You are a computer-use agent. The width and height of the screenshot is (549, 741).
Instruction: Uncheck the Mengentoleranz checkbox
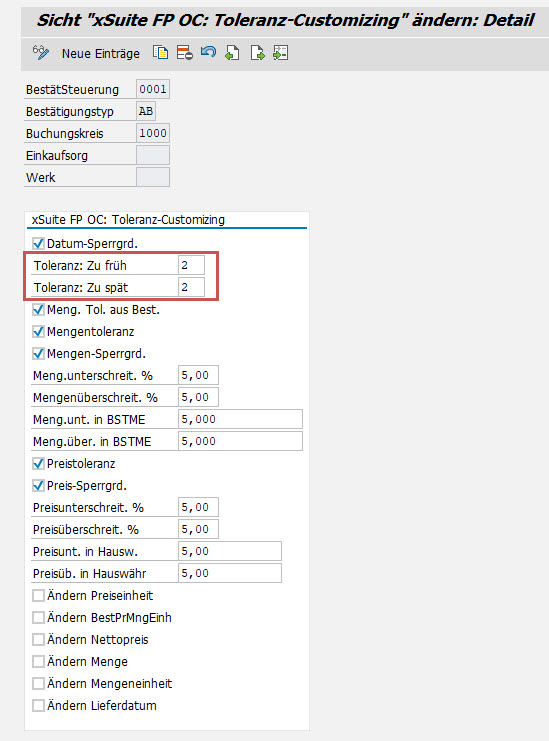coord(38,332)
